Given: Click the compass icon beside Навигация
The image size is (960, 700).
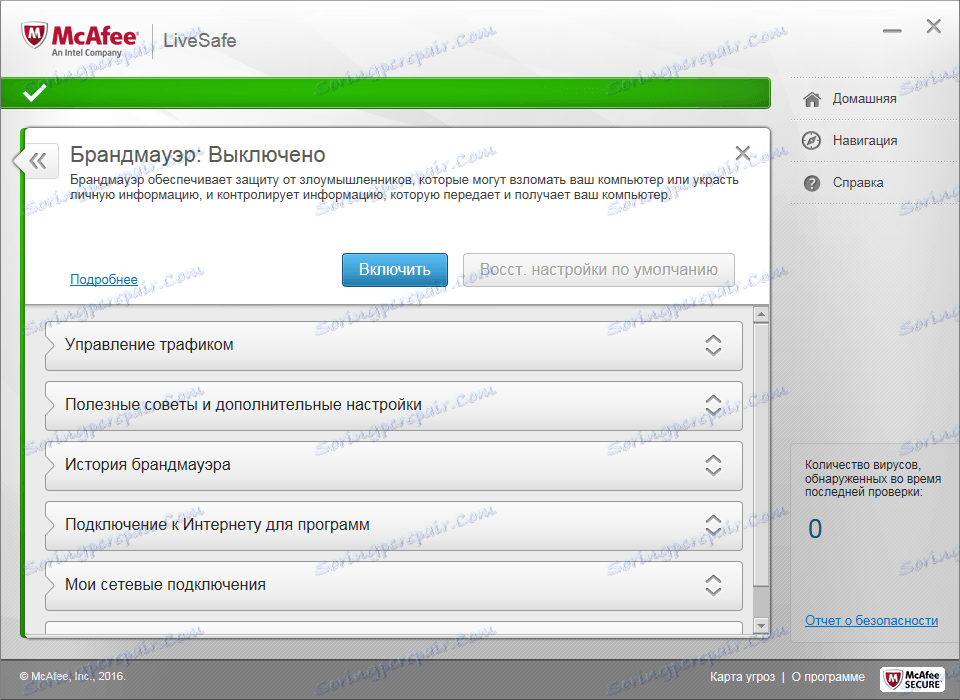Looking at the screenshot, I should click(811, 141).
